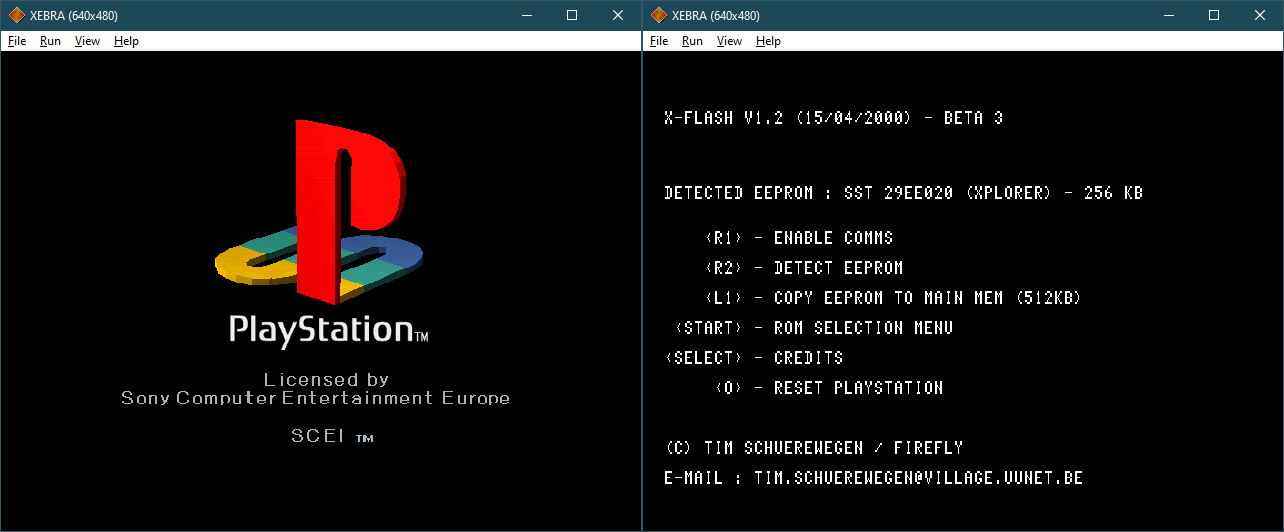Open Run menu in right XEBRA window
The image size is (1284, 532).
(x=692, y=41)
